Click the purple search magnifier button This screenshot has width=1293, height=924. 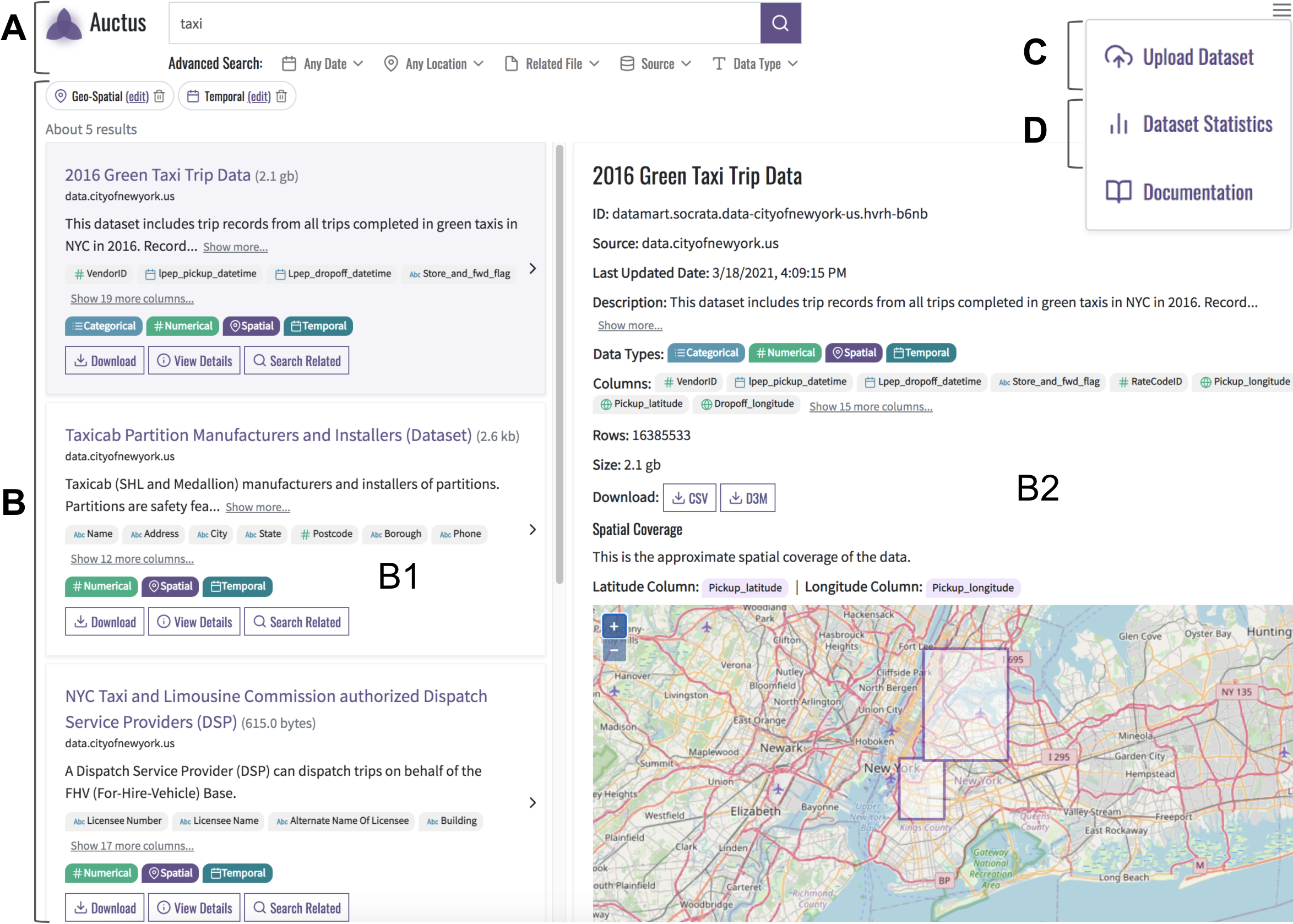point(780,23)
